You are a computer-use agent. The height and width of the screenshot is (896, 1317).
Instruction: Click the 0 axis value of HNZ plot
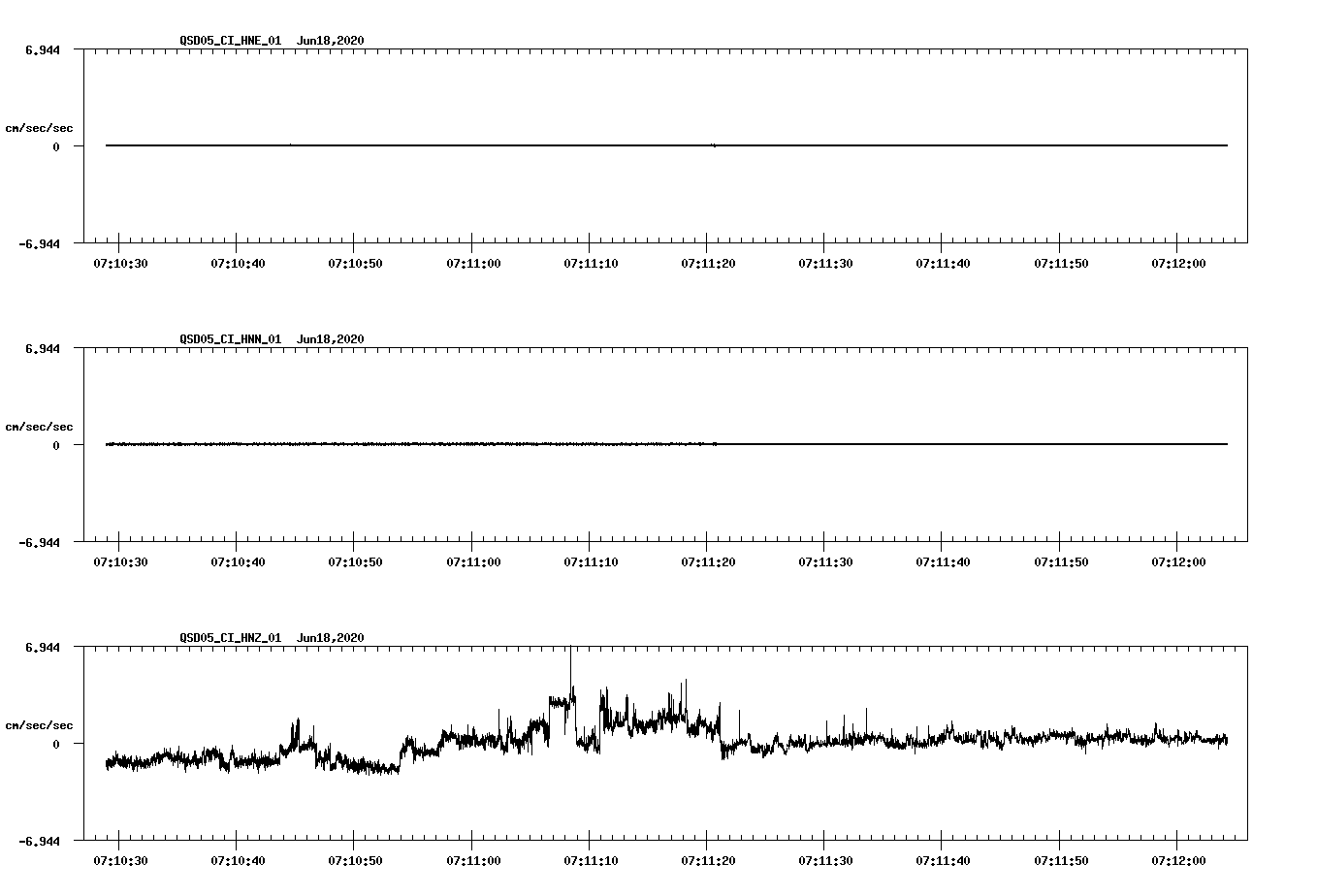click(x=56, y=745)
